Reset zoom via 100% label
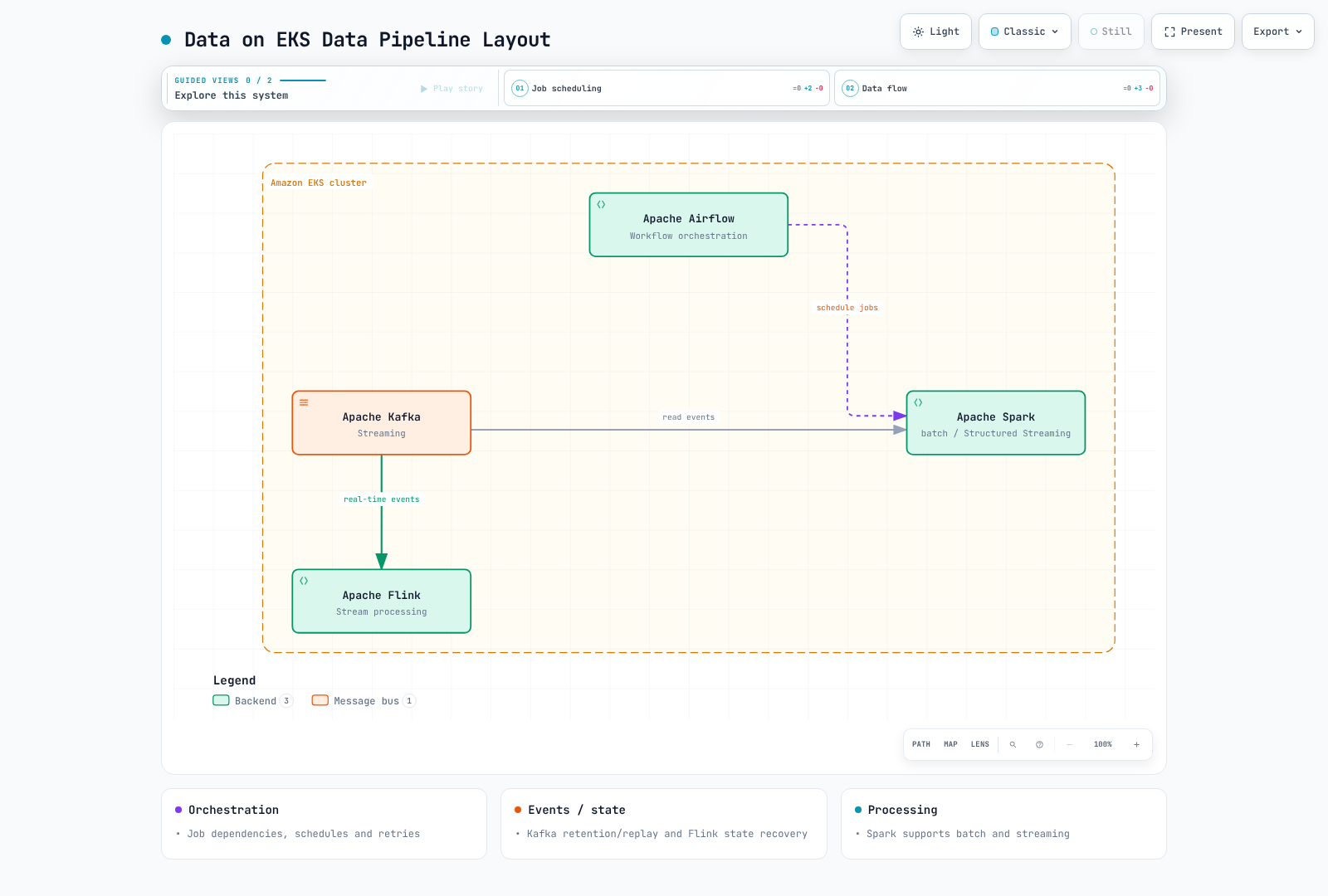 (1102, 744)
